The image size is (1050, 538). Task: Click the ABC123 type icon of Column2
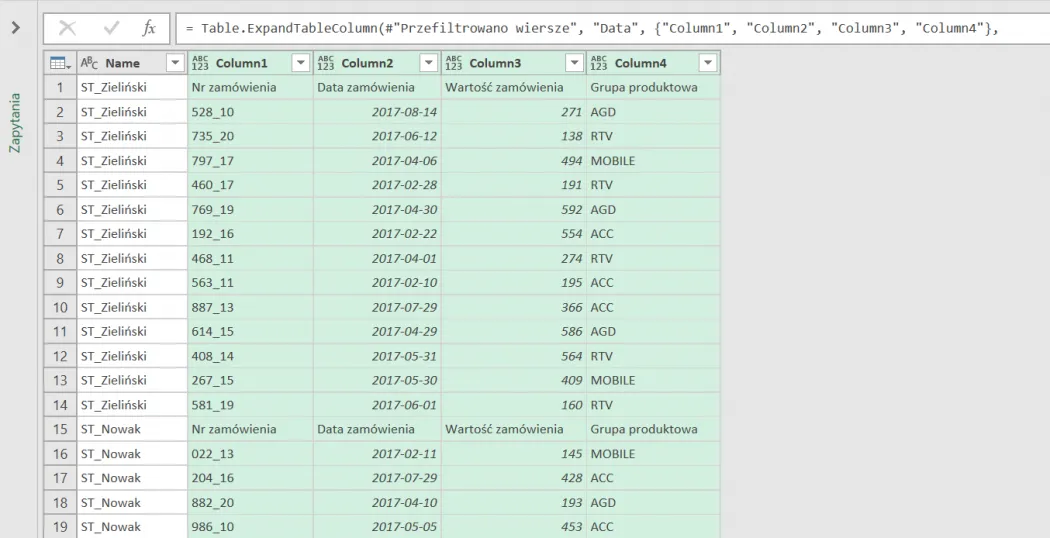pos(326,64)
